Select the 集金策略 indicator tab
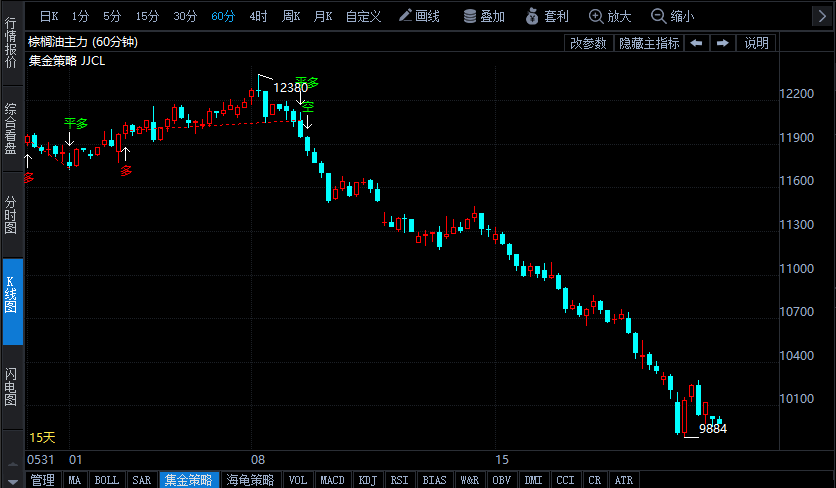The width and height of the screenshot is (836, 488). pyautogui.click(x=189, y=480)
